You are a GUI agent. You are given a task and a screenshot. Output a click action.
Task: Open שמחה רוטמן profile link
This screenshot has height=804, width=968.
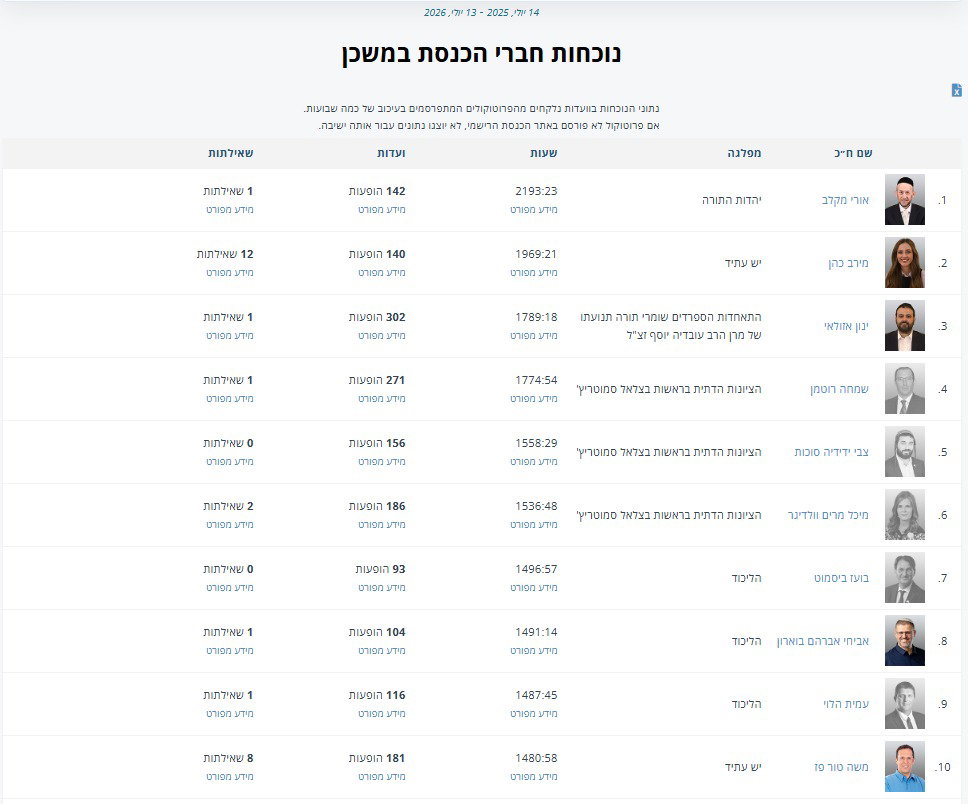coord(840,389)
